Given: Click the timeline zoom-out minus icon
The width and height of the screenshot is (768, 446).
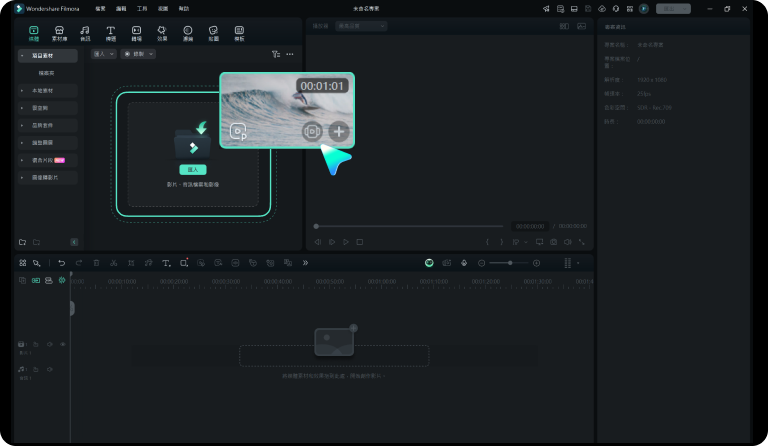Looking at the screenshot, I should click(481, 263).
